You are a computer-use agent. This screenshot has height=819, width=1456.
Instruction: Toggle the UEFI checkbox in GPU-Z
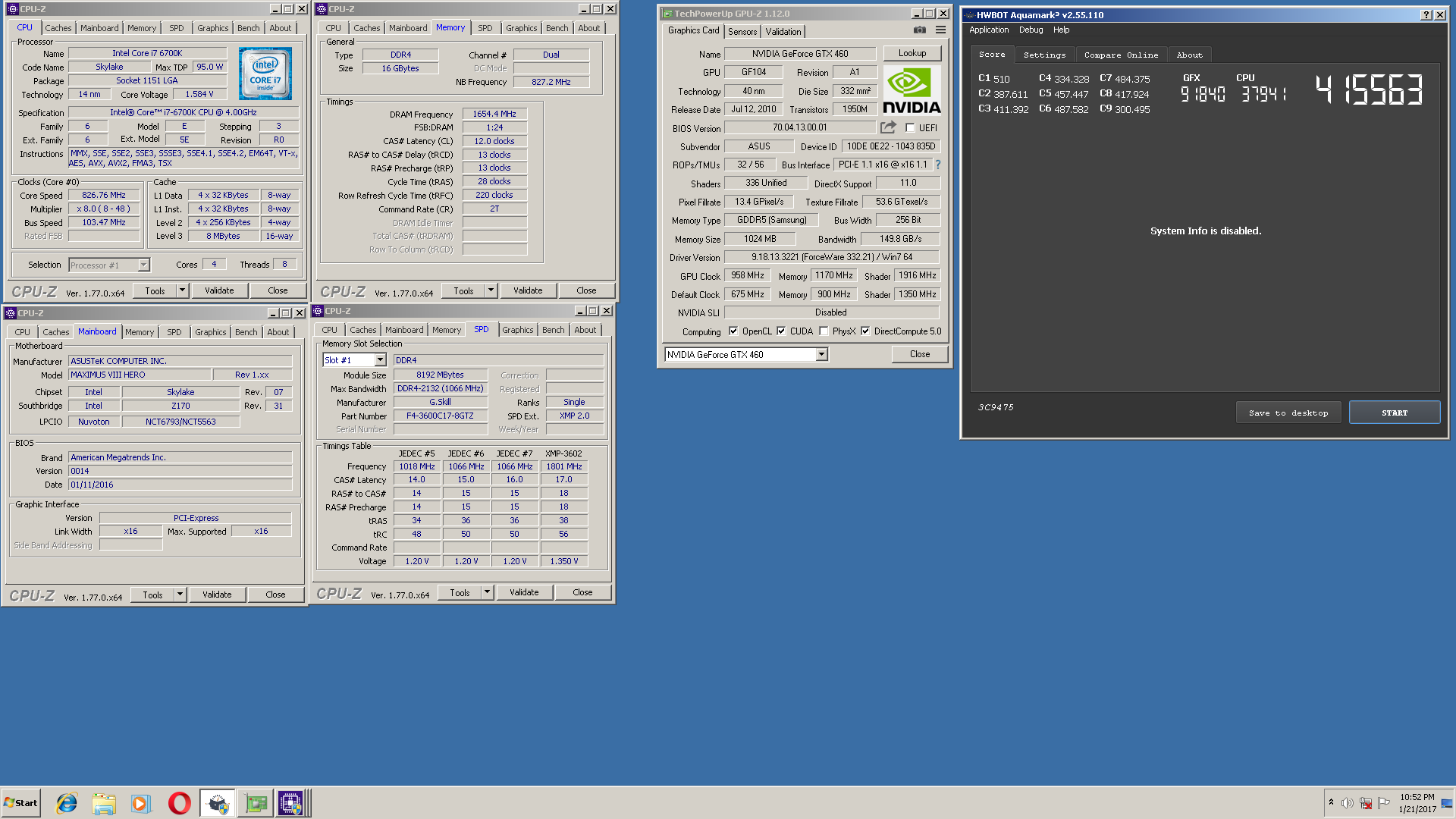910,128
